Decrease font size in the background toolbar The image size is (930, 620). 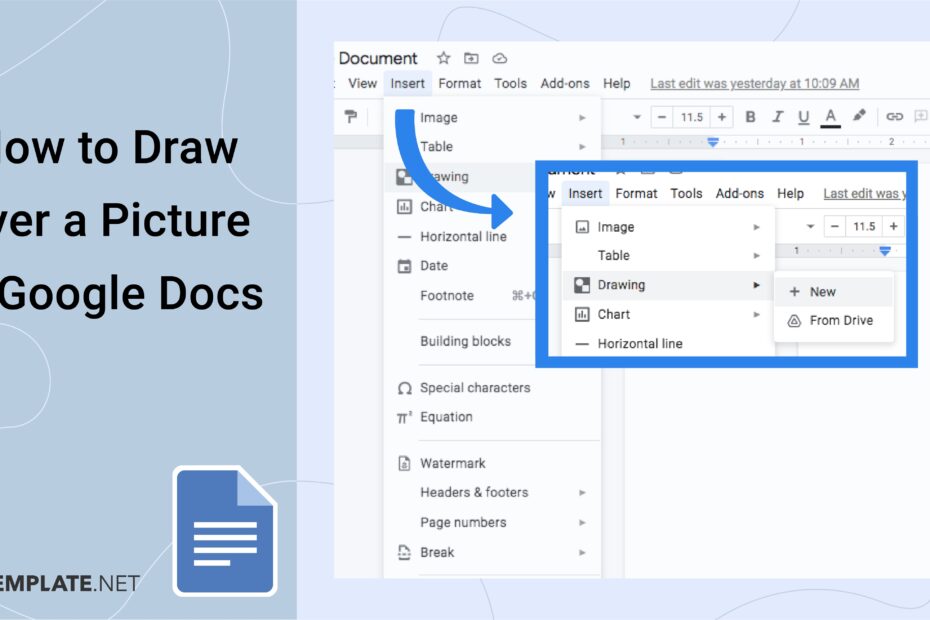click(x=662, y=117)
